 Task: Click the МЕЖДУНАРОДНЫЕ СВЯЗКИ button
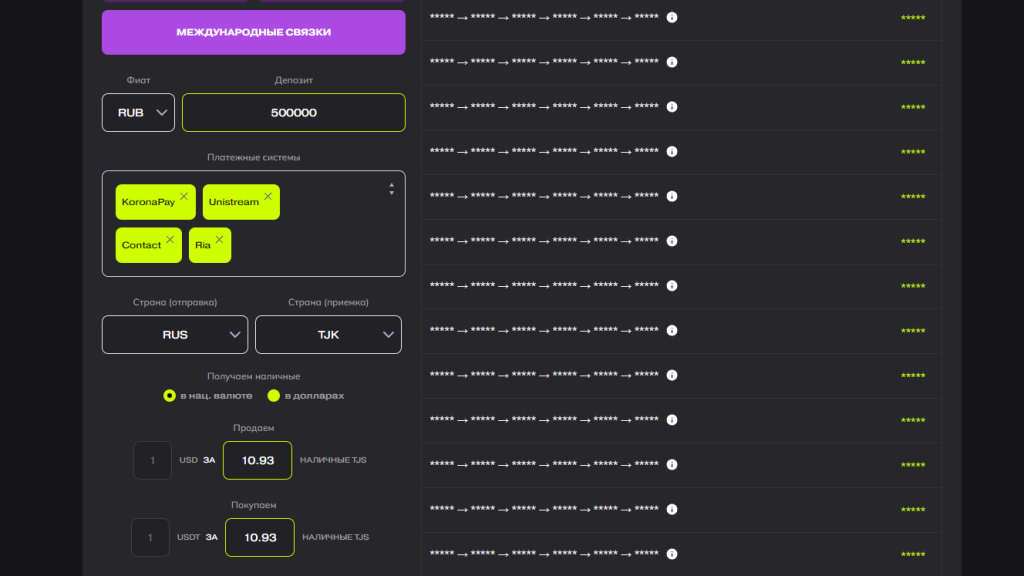(253, 32)
